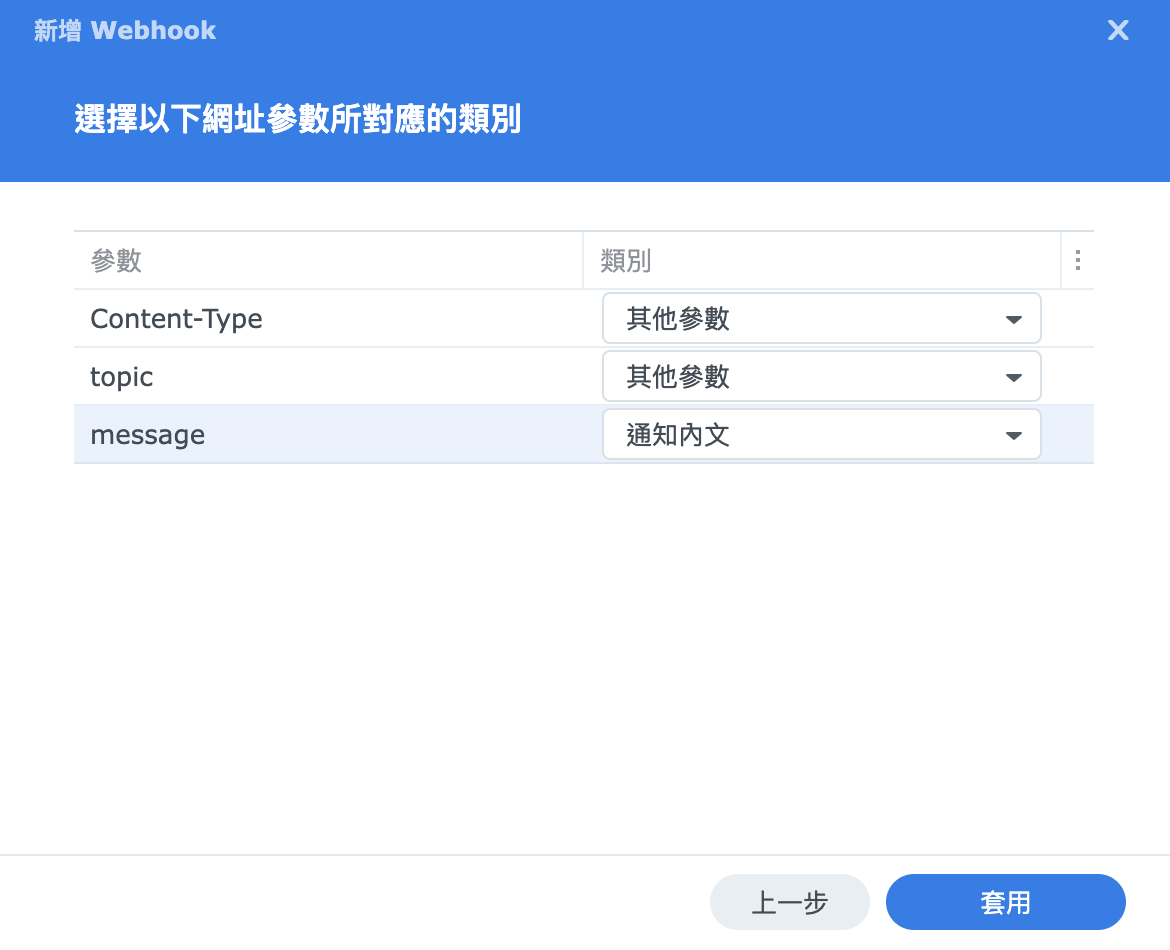Click the blank cell right of Content-Type dropdown

pos(1068,319)
